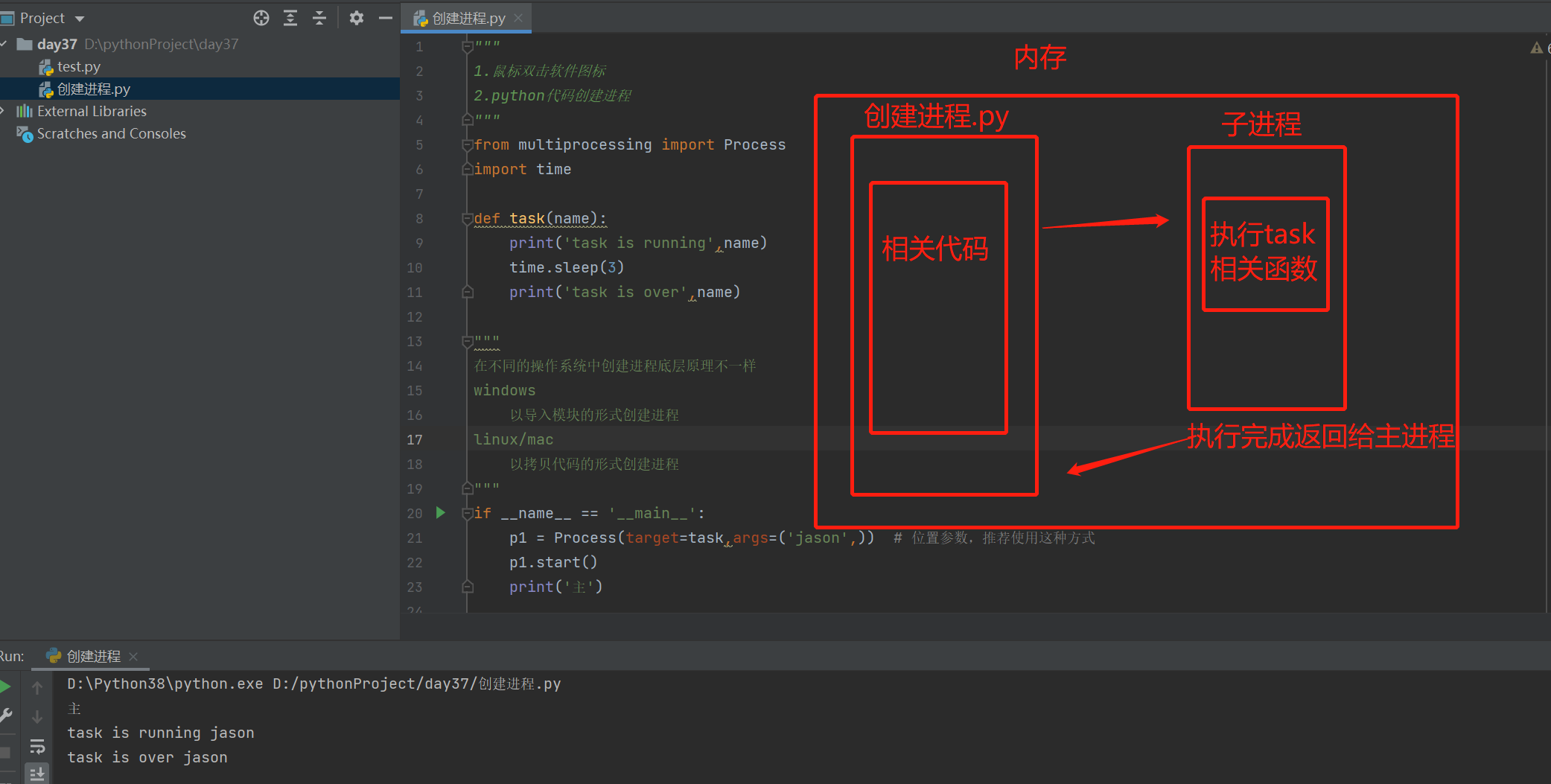Image resolution: width=1551 pixels, height=784 pixels.
Task: Click 'time.sleep(3)' on line 10
Action: click(x=567, y=267)
